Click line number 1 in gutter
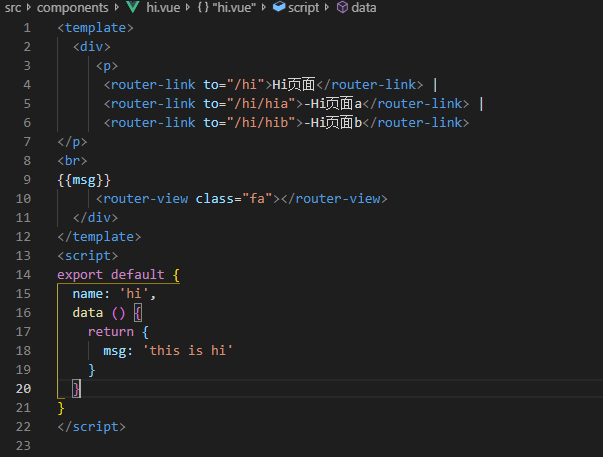Screen dimensions: 603x457 (27, 28)
